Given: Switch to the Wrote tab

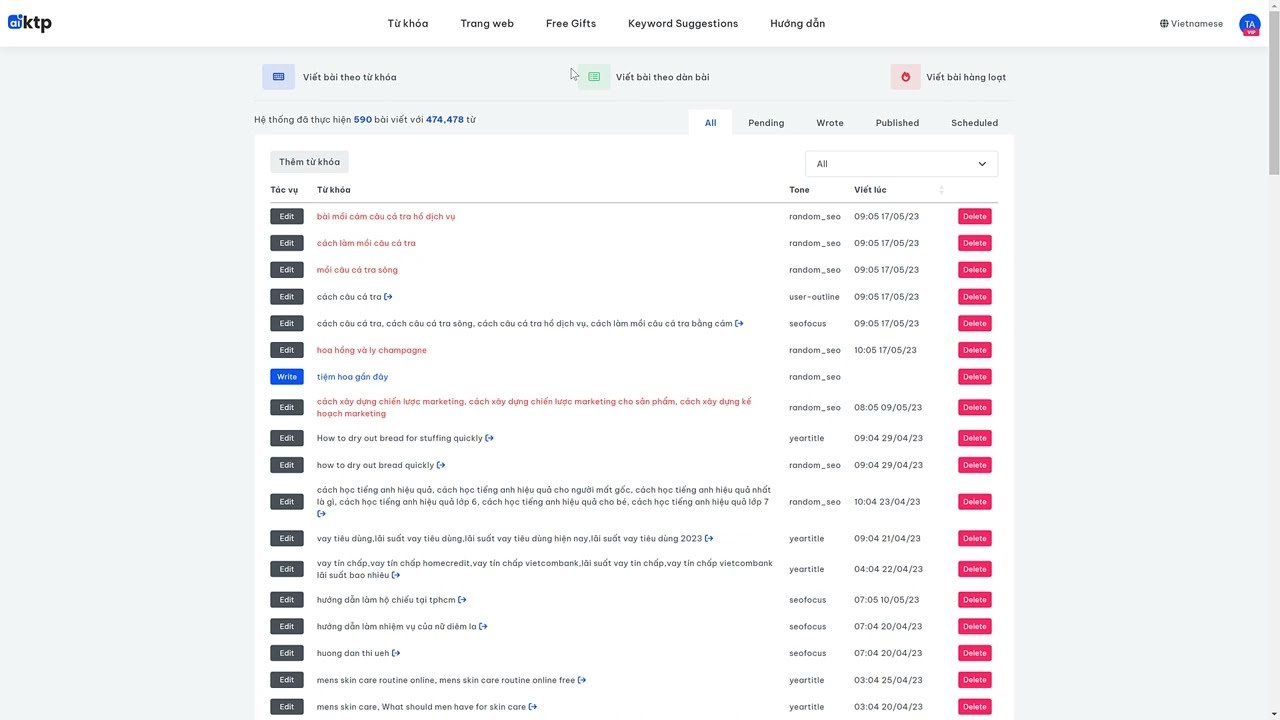Looking at the screenshot, I should (830, 123).
